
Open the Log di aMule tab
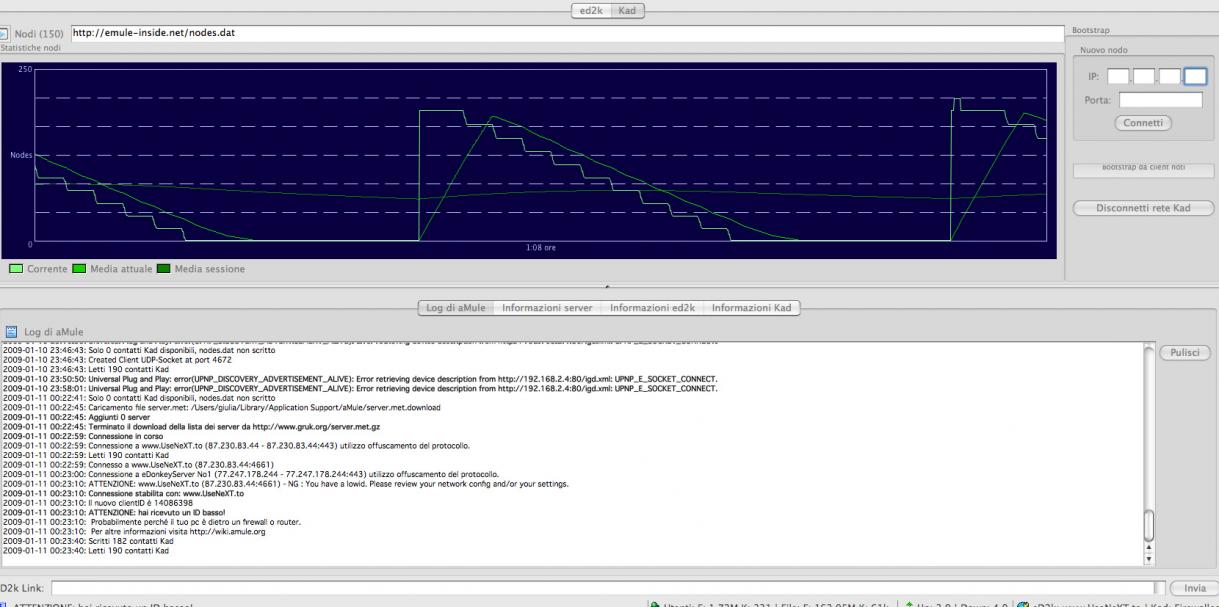(x=456, y=307)
